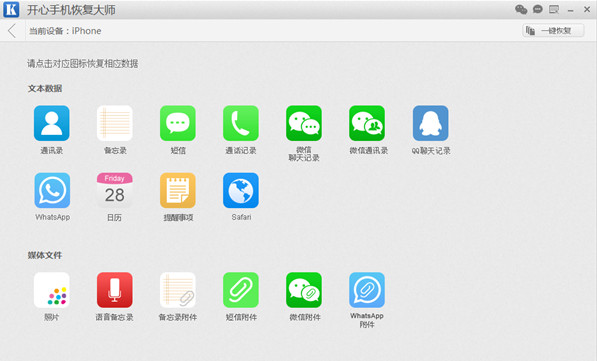Select the 微信通讯录 WeChat contacts icon
Image resolution: width=597 pixels, height=361 pixels.
click(367, 123)
